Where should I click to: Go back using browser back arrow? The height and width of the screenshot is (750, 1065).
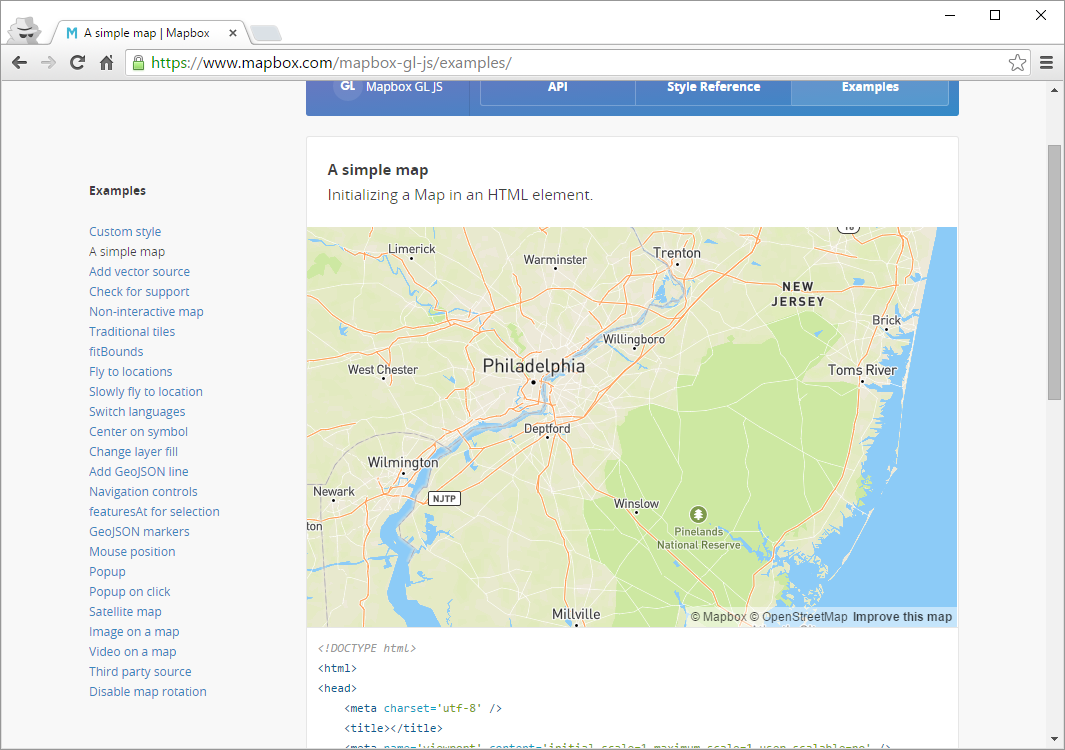pos(20,63)
